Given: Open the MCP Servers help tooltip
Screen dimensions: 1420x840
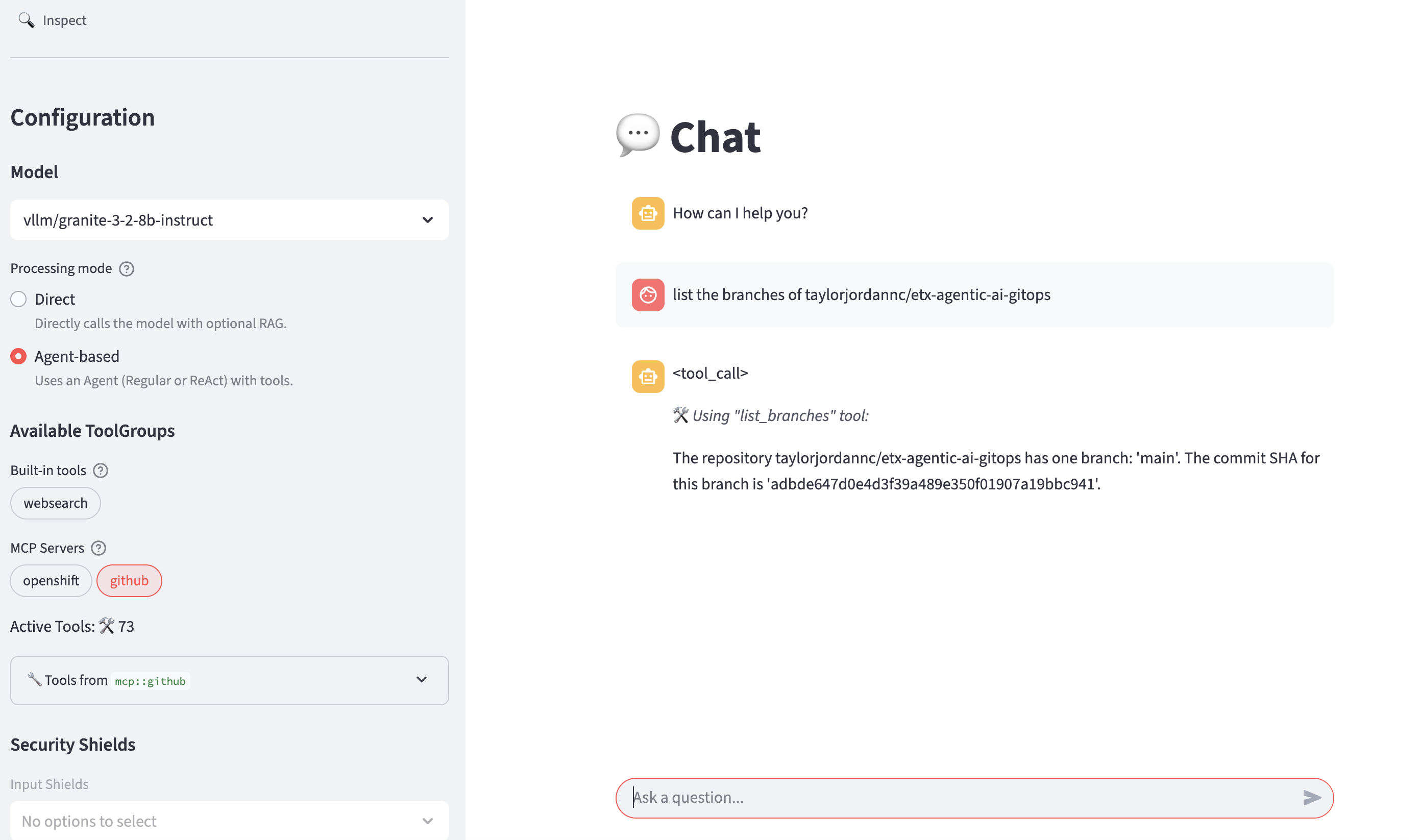Looking at the screenshot, I should (x=99, y=548).
